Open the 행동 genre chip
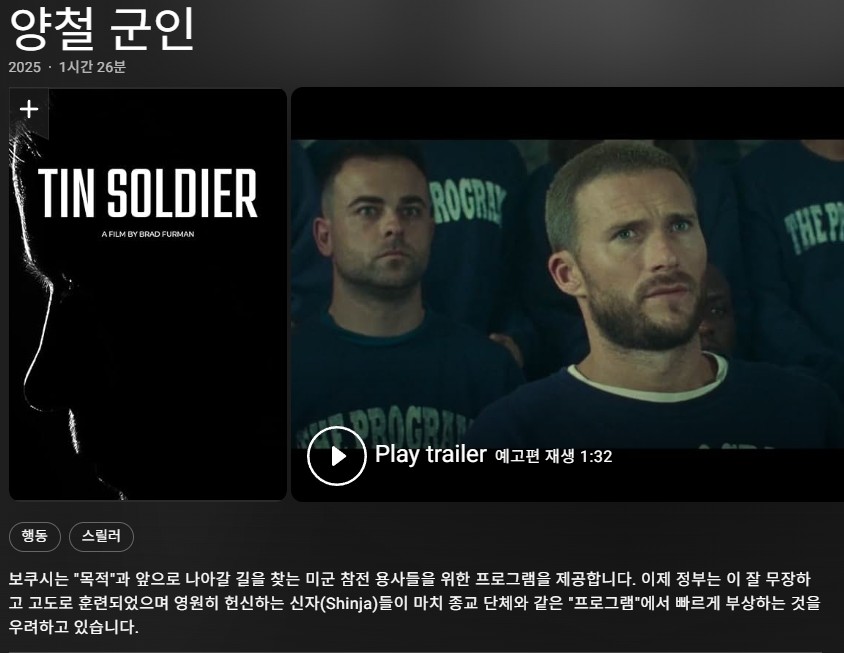This screenshot has height=653, width=844. (x=34, y=536)
